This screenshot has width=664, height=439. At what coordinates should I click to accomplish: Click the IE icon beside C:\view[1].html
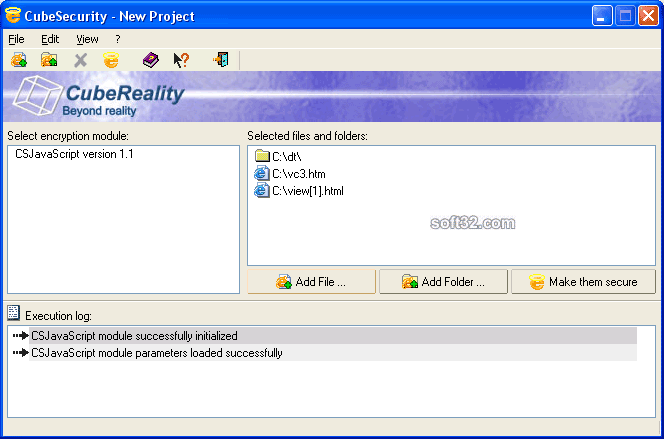pyautogui.click(x=262, y=190)
